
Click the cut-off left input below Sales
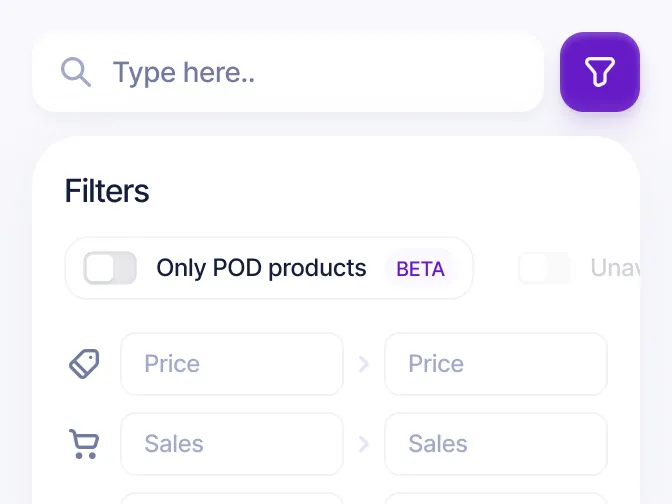(x=232, y=498)
